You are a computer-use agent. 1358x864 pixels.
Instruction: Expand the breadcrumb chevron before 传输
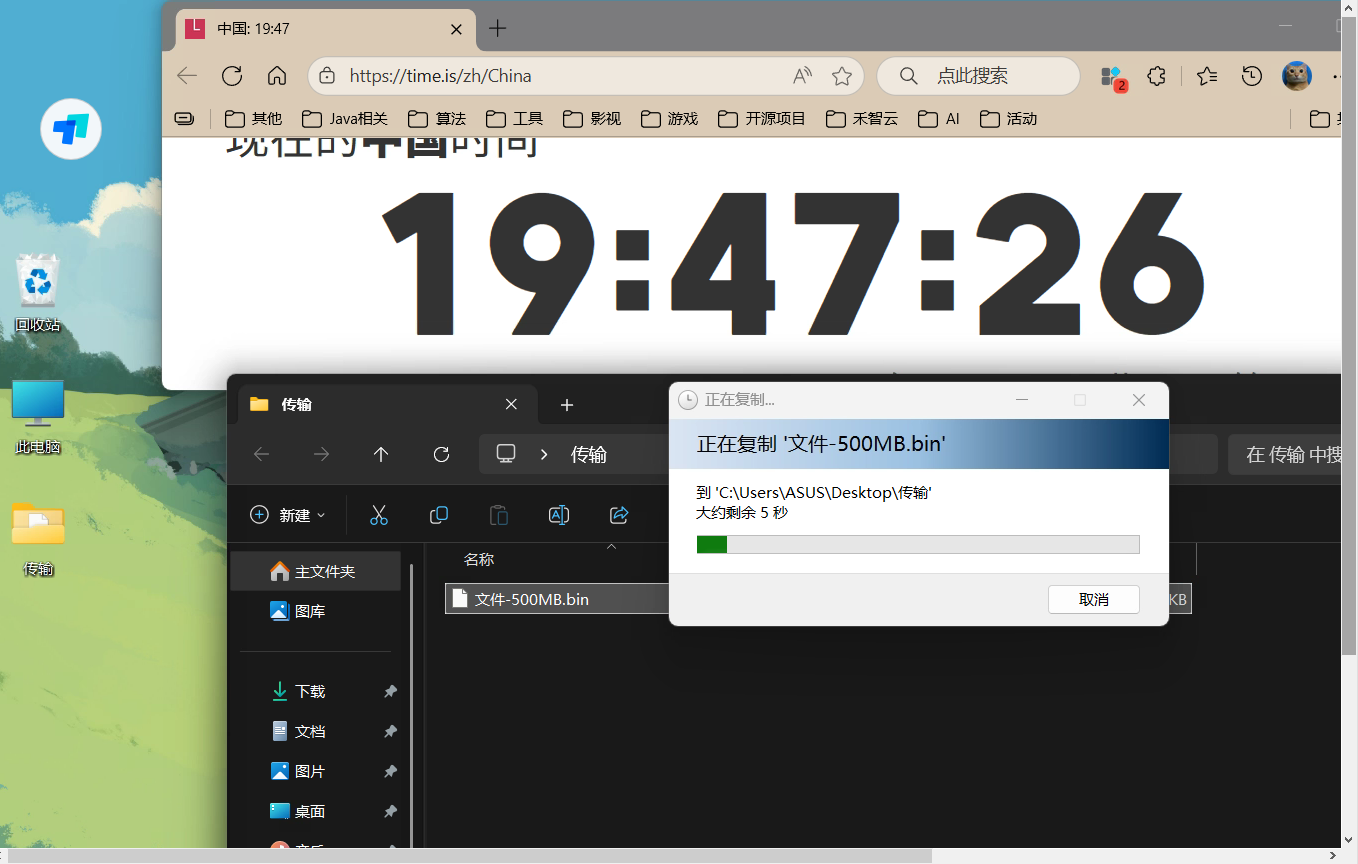pyautogui.click(x=544, y=454)
